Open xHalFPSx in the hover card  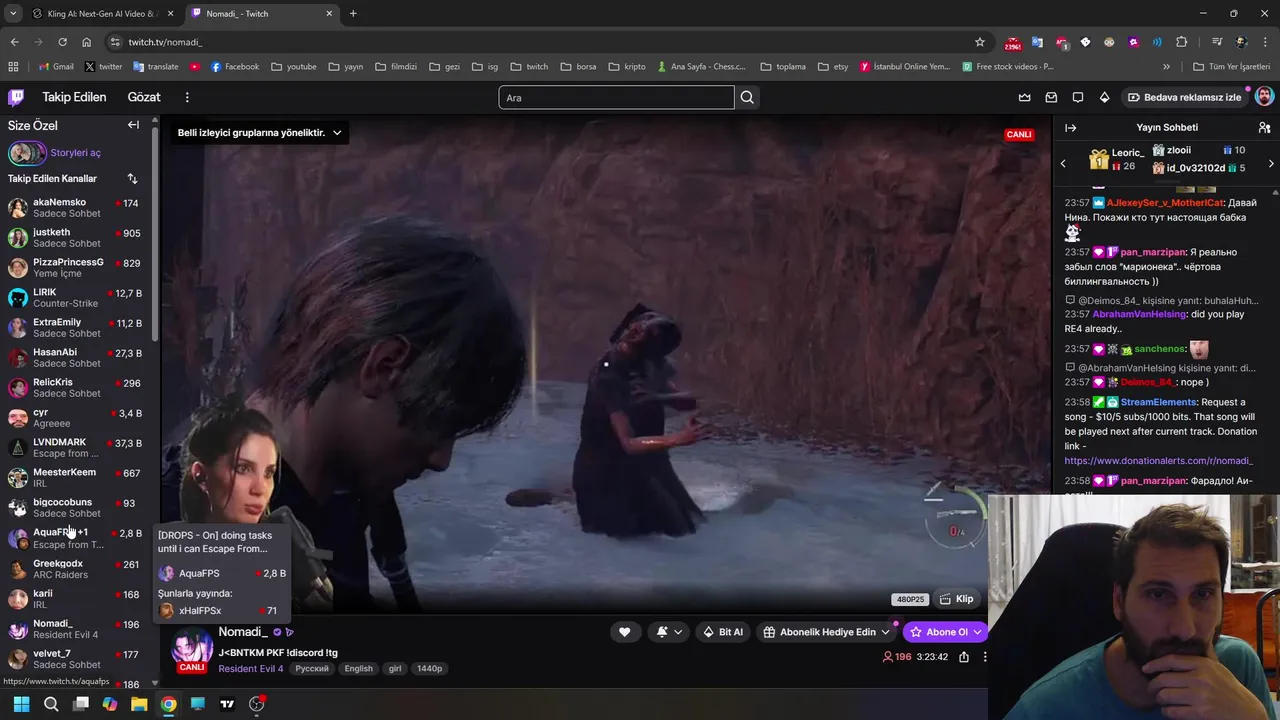222,610
